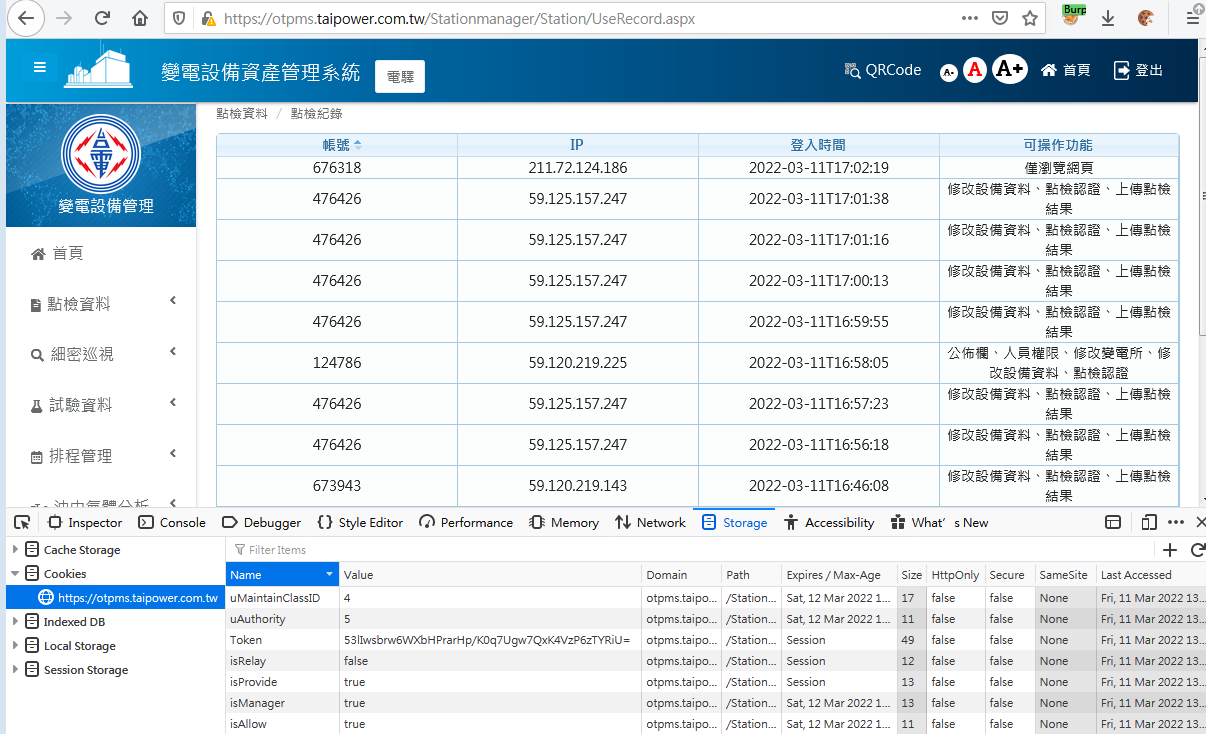Toggle responsive design mode icon
Screen dimensions: 1206x734
pyautogui.click(x=1149, y=522)
